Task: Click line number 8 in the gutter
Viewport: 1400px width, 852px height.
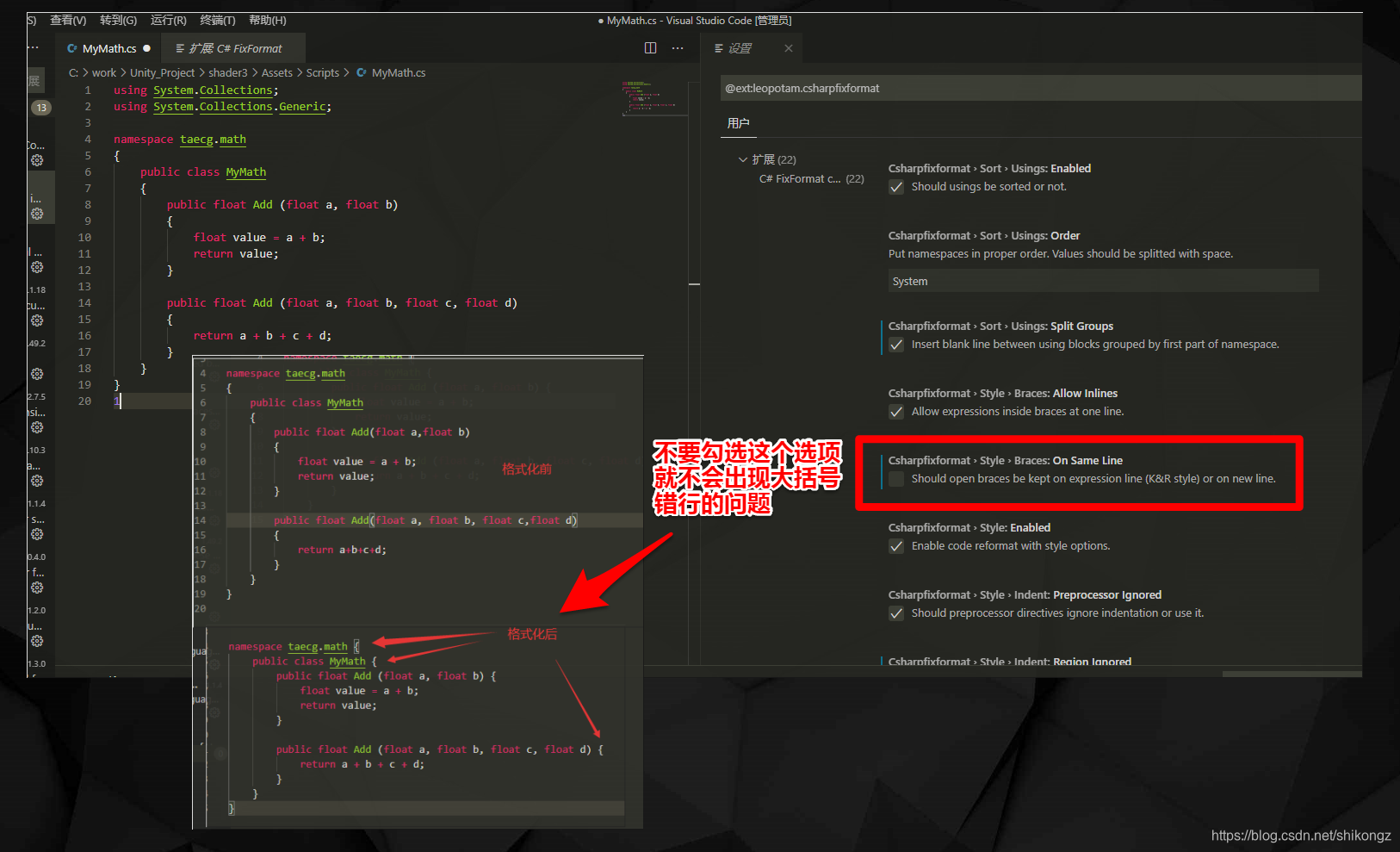Action: click(x=88, y=205)
